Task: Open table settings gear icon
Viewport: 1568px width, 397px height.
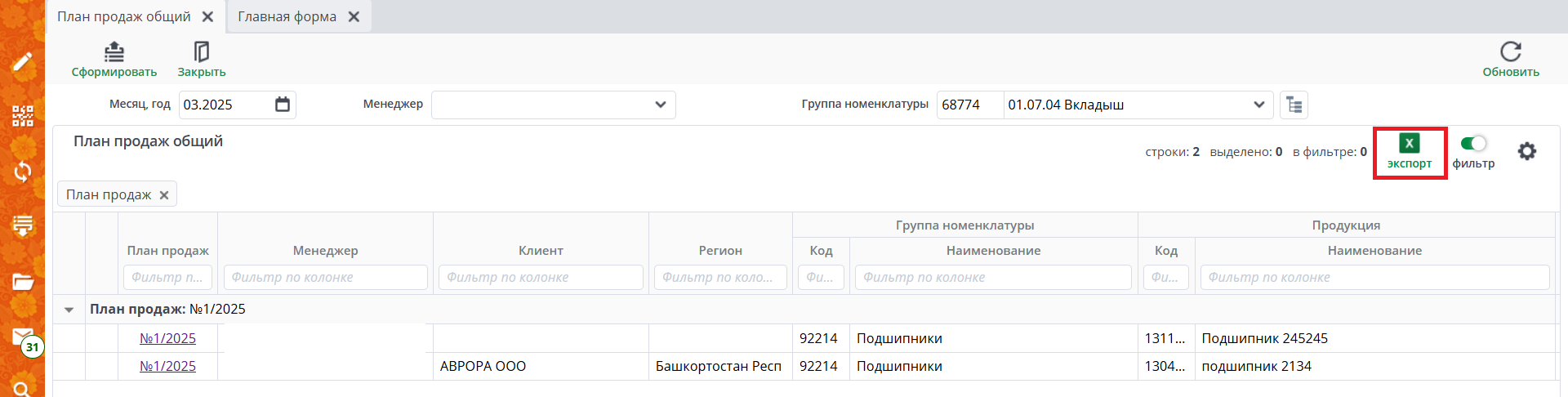Action: pos(1526,151)
